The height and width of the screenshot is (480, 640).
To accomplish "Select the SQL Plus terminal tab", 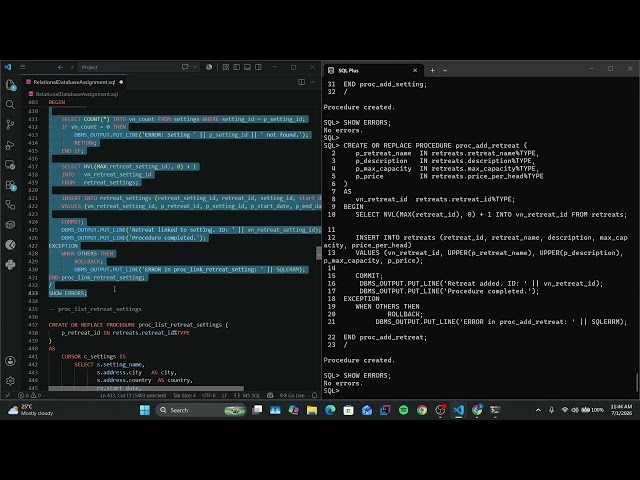I will pyautogui.click(x=373, y=70).
